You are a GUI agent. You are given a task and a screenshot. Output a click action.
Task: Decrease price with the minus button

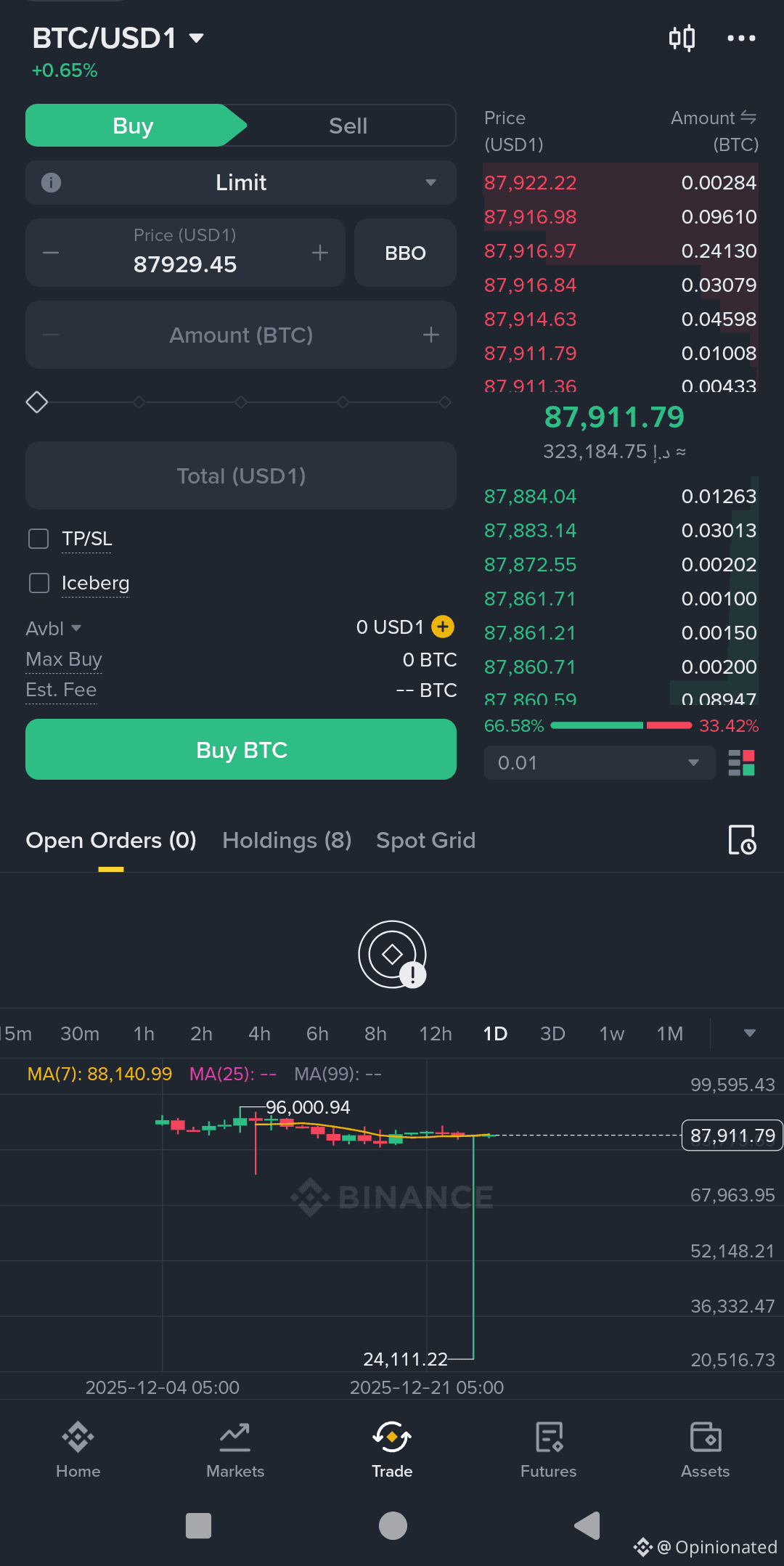coord(51,253)
